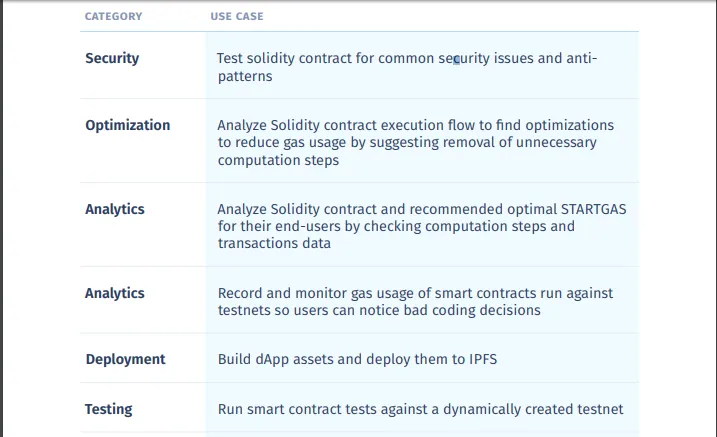Click the word 'patterns' in Security row
This screenshot has width=717, height=437.
(x=245, y=76)
